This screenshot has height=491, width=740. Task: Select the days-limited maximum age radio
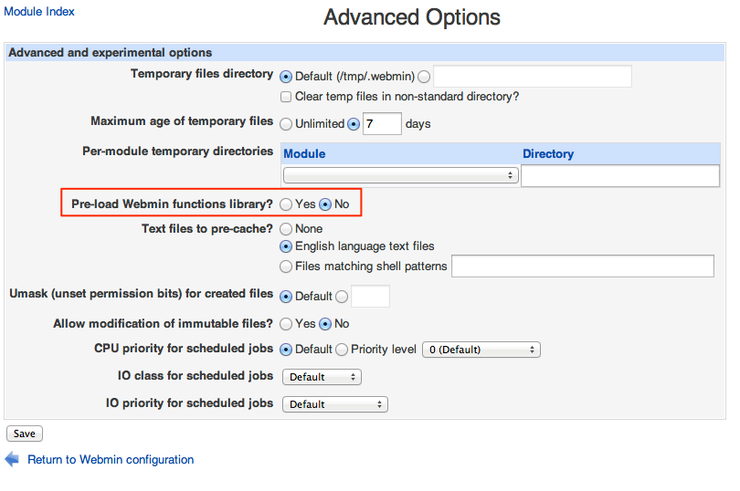point(353,124)
